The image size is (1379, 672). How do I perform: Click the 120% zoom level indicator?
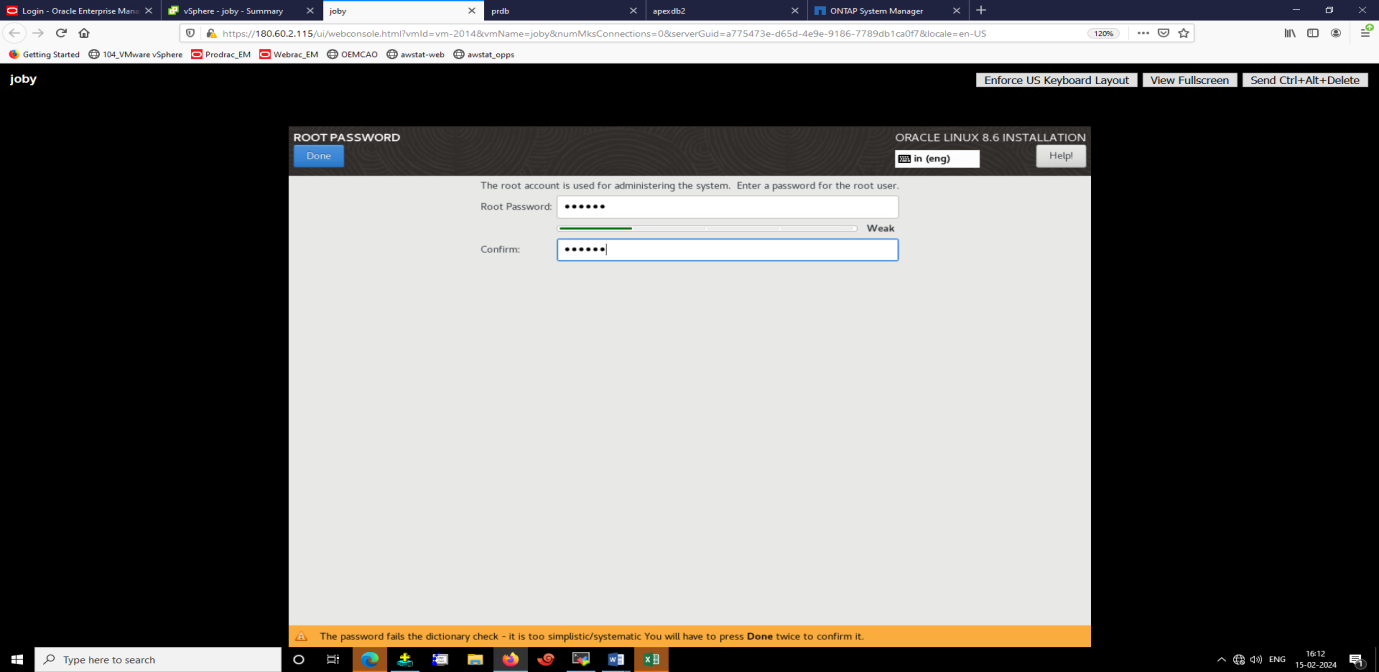tap(1103, 33)
